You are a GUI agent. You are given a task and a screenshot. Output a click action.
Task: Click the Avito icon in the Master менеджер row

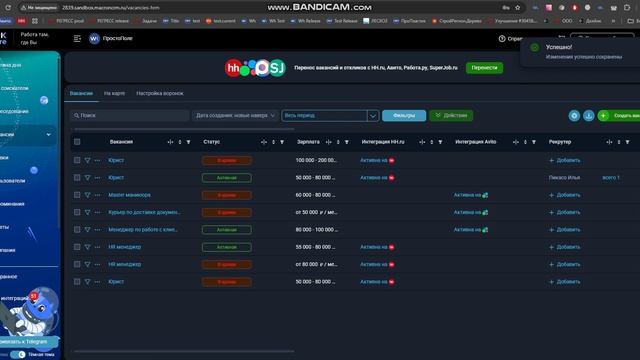pyautogui.click(x=485, y=195)
